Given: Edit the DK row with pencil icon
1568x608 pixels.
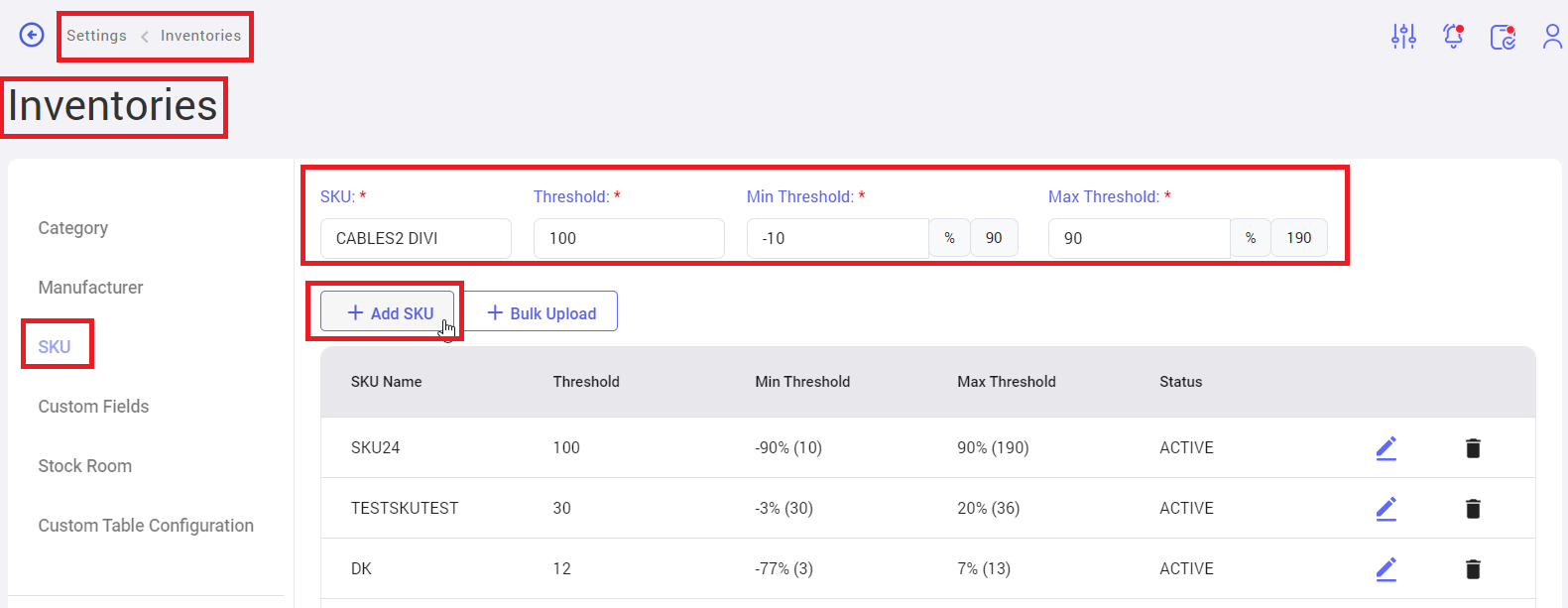Looking at the screenshot, I should click(1387, 569).
